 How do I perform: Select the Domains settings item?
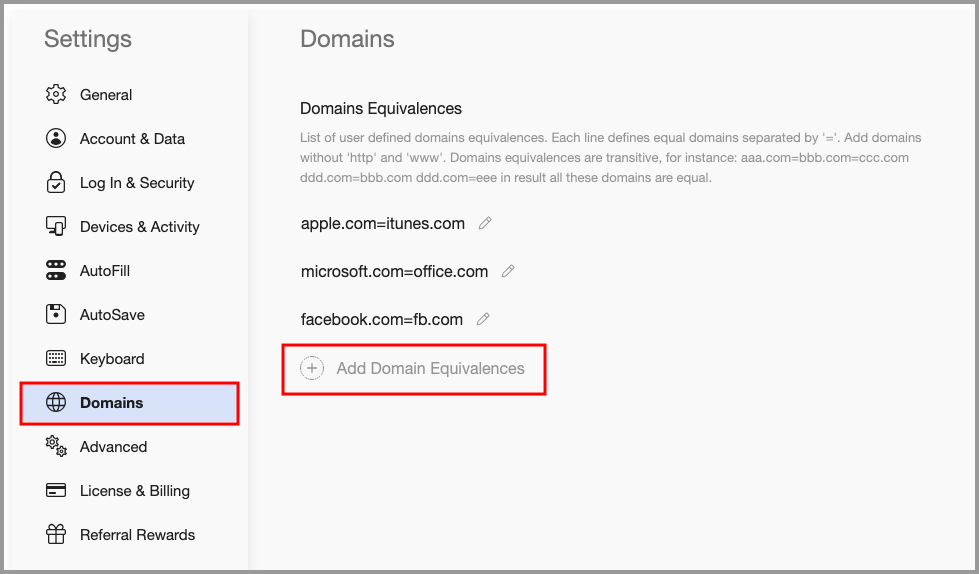(129, 403)
